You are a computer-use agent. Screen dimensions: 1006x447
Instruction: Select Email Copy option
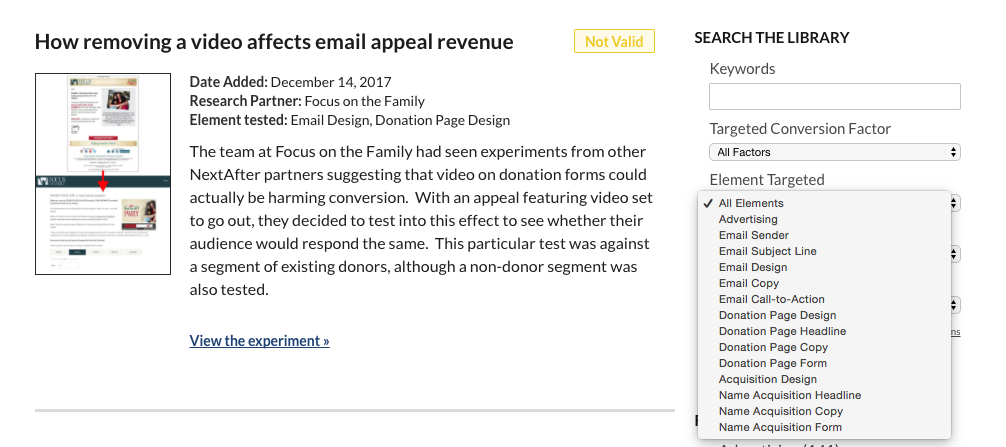coord(824,283)
